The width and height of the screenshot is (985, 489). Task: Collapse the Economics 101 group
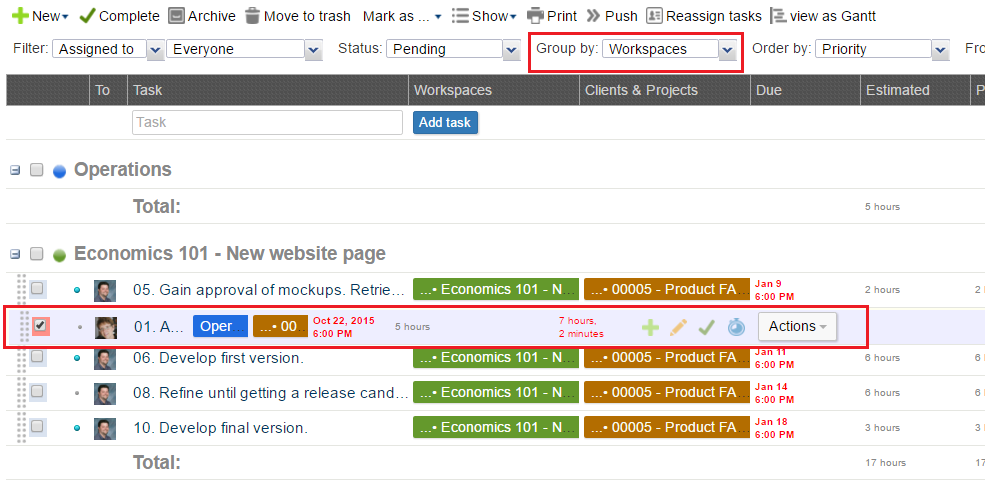click(x=15, y=254)
